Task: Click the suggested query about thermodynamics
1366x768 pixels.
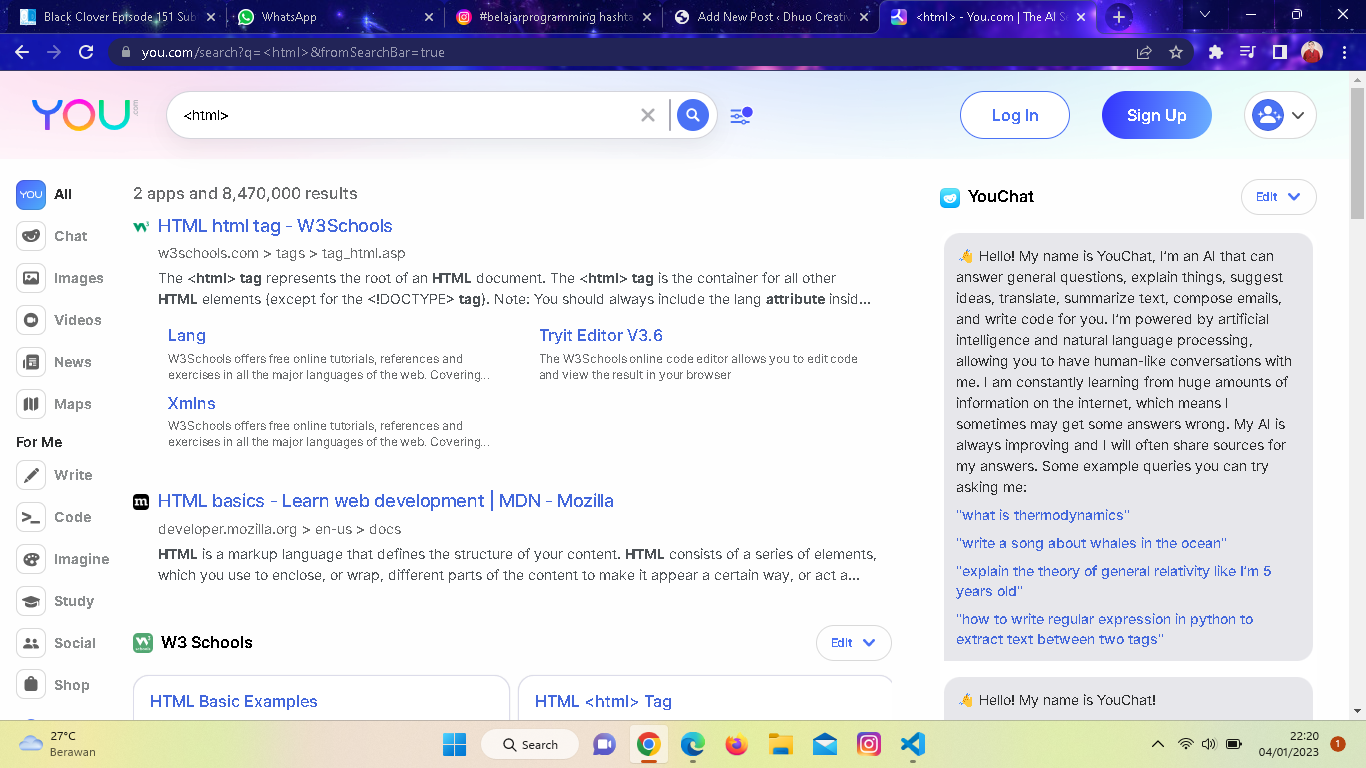Action: tap(1043, 515)
